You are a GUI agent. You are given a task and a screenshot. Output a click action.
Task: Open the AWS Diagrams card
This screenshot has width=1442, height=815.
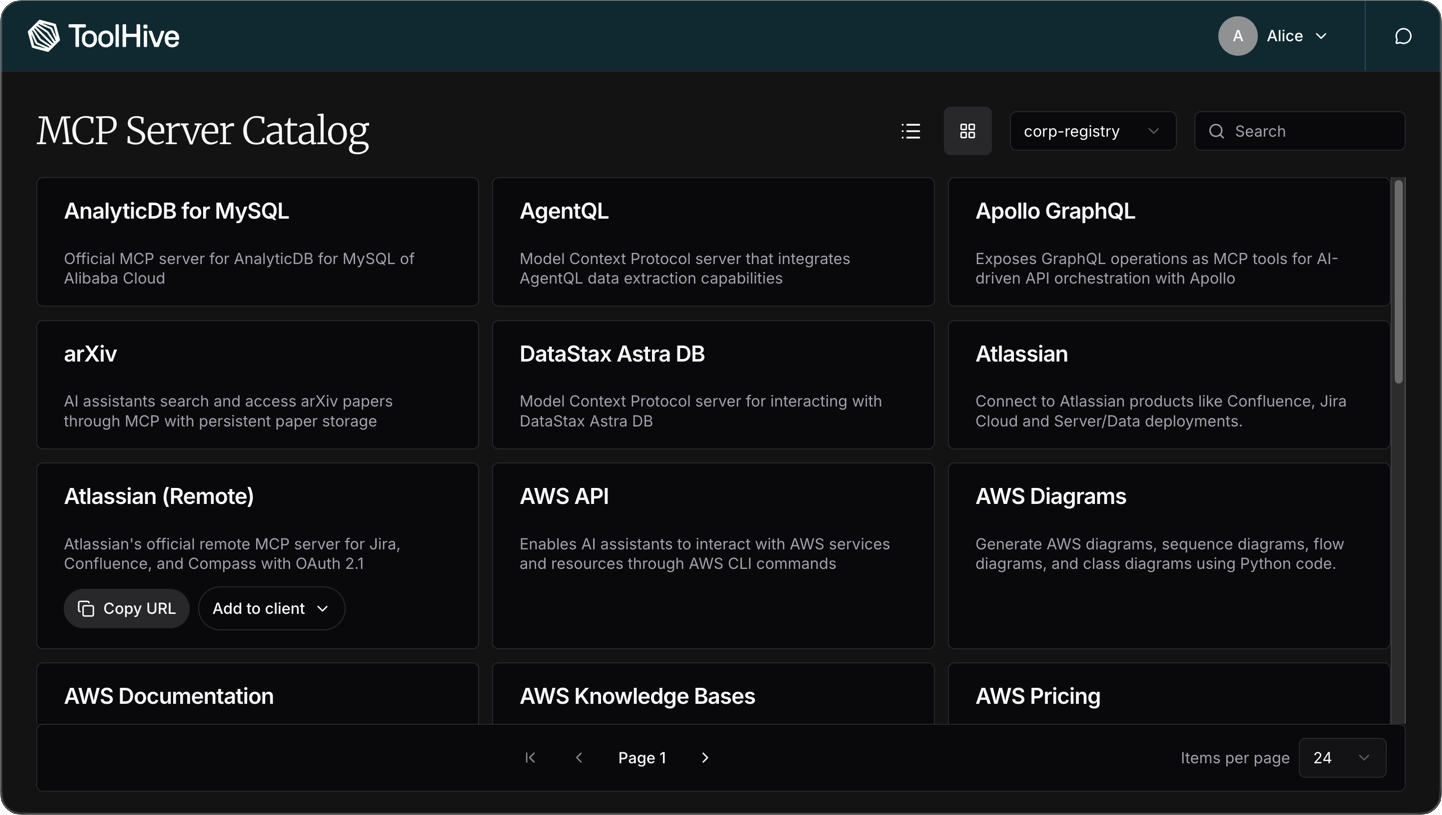1169,556
